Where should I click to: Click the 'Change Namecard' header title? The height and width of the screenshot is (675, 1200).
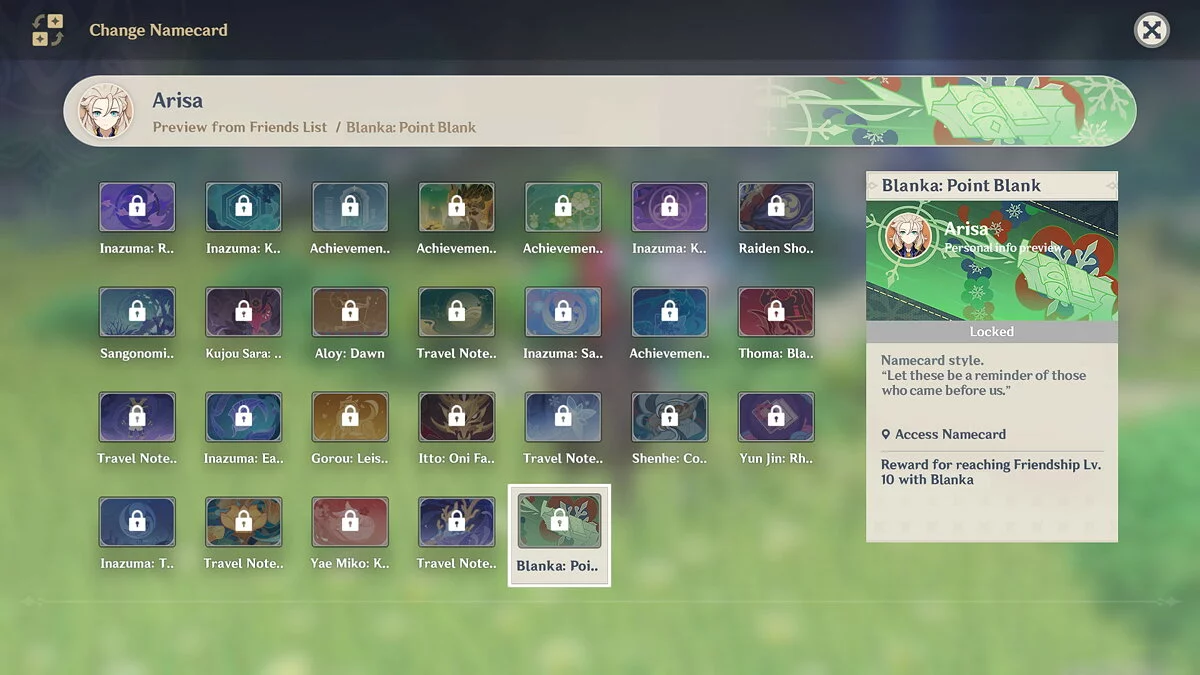[159, 30]
